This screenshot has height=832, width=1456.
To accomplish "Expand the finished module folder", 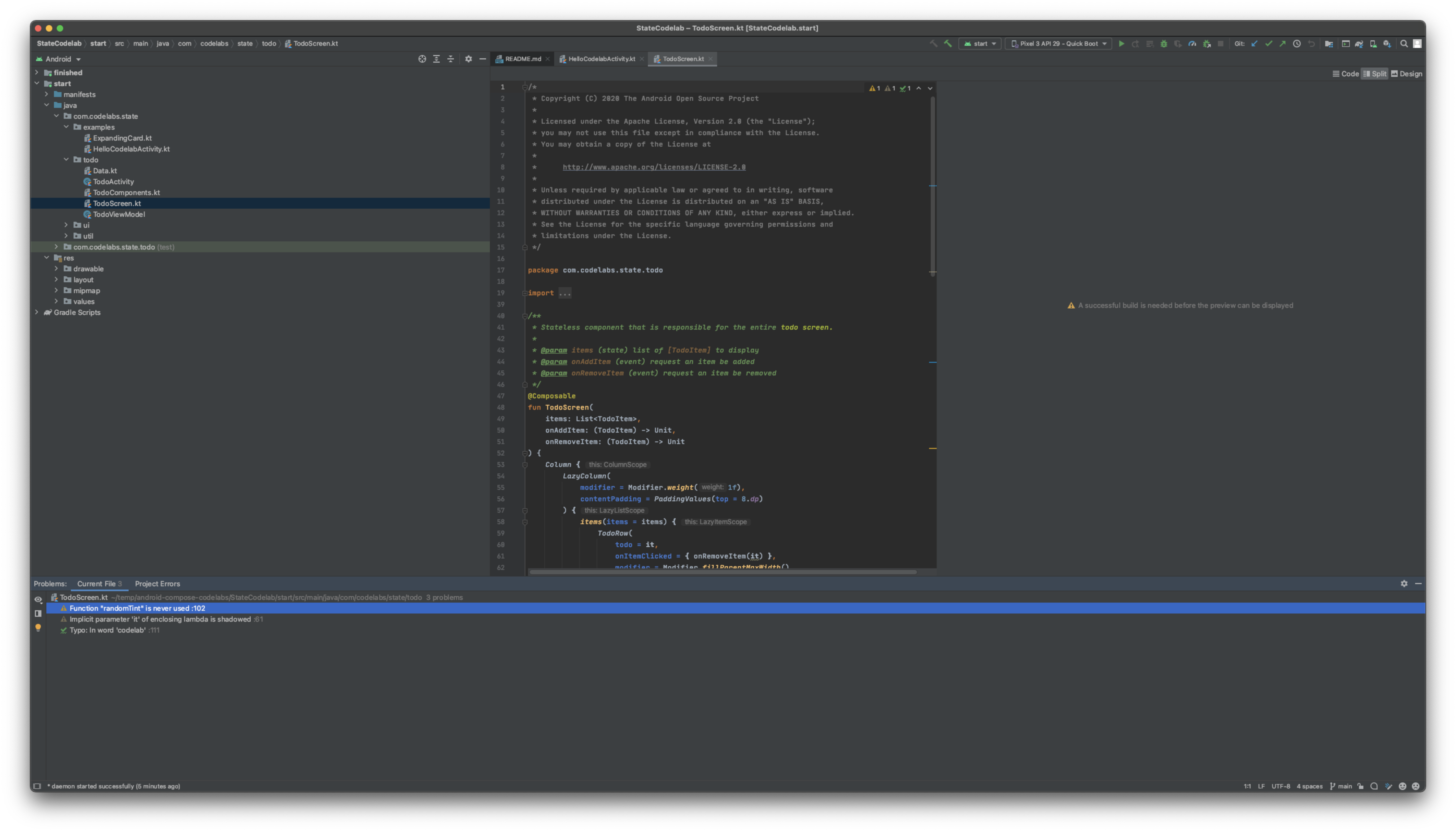I will pyautogui.click(x=37, y=72).
